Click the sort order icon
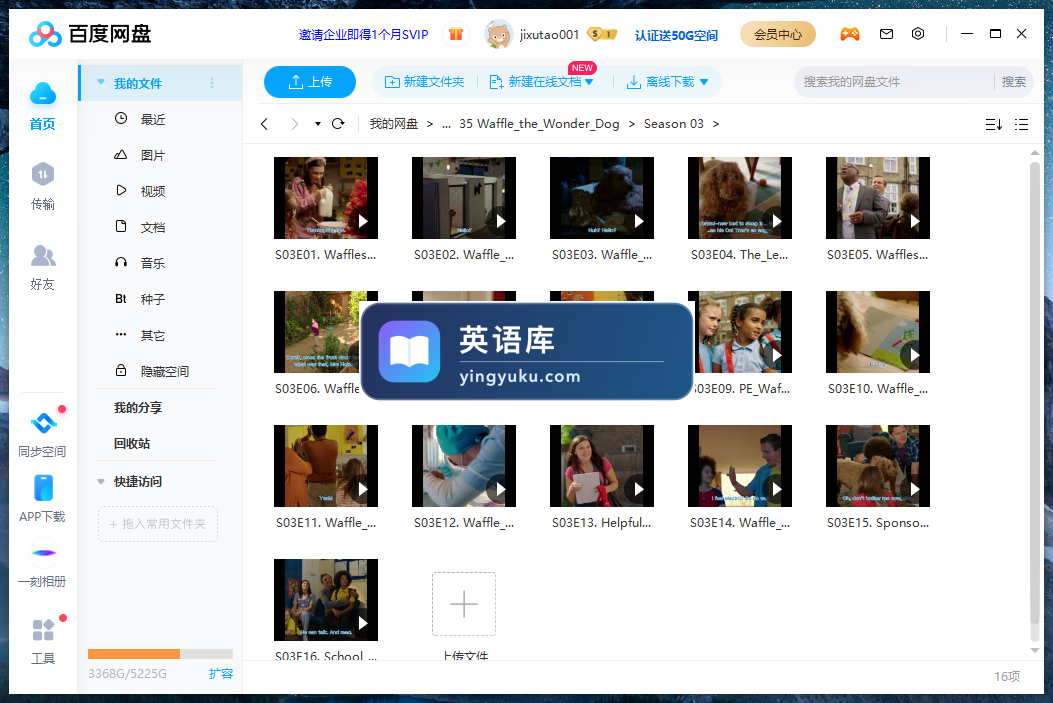The image size is (1053, 703). click(994, 124)
